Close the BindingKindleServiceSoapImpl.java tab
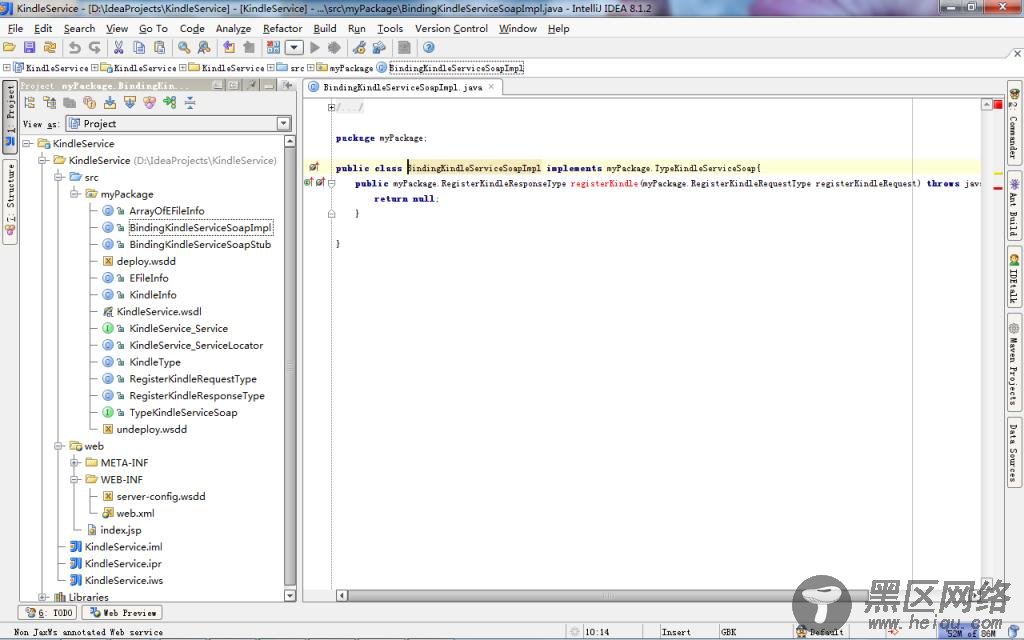Viewport: 1024px width, 640px height. (x=491, y=86)
